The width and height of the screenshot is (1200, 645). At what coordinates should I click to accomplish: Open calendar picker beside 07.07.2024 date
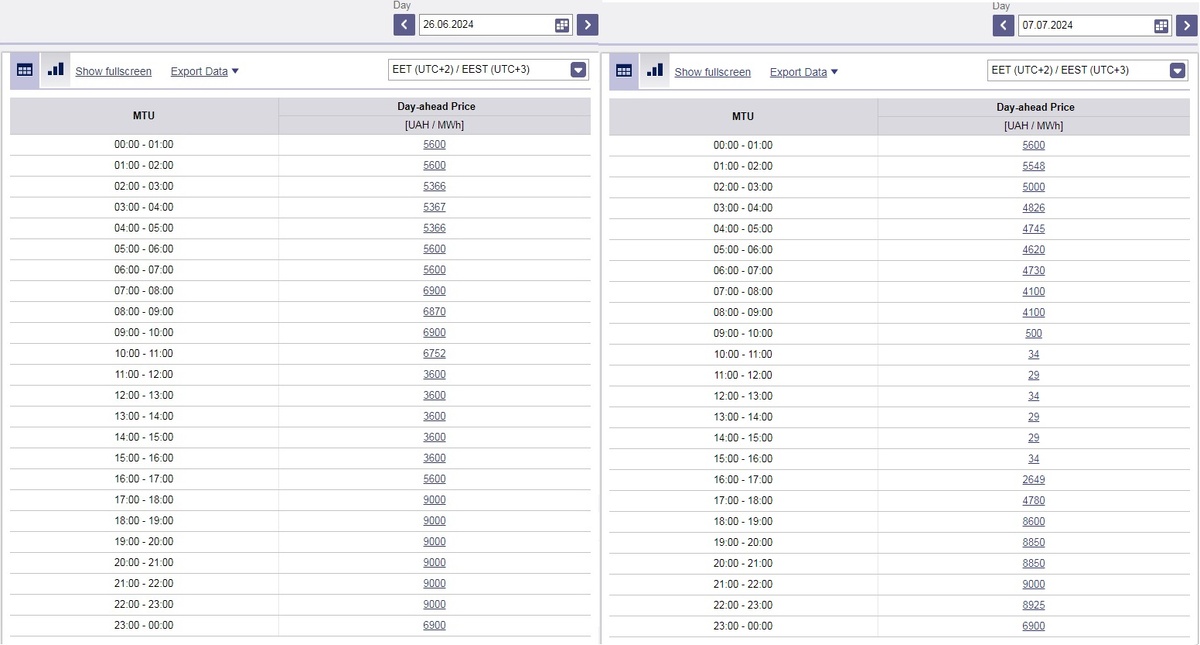point(1161,26)
